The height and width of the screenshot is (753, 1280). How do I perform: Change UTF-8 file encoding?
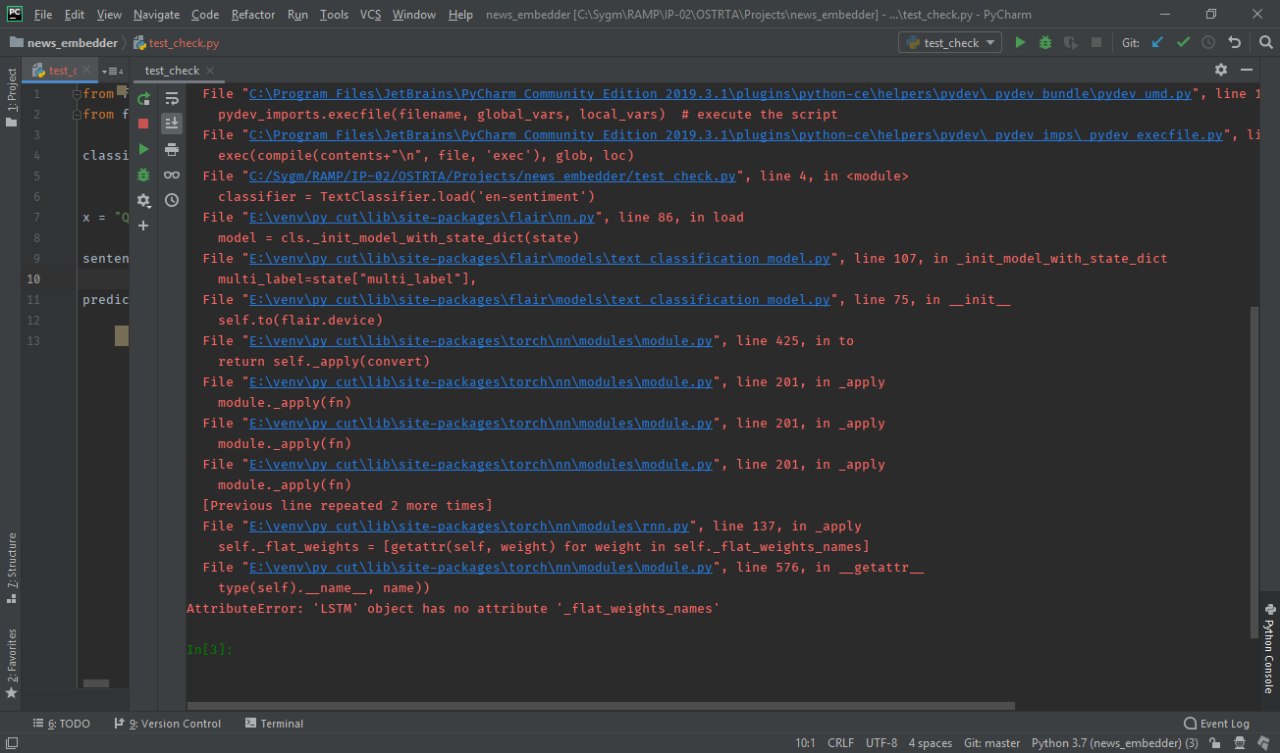click(x=882, y=743)
